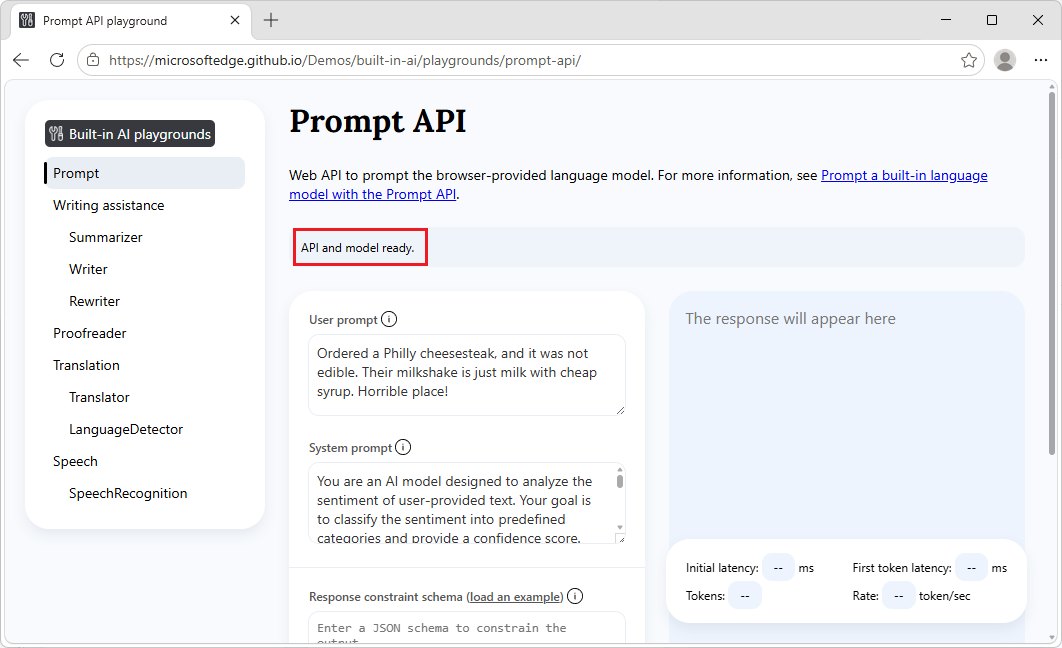The width and height of the screenshot is (1062, 648).
Task: Click the Prompt API playground browser tab
Action: point(130,20)
